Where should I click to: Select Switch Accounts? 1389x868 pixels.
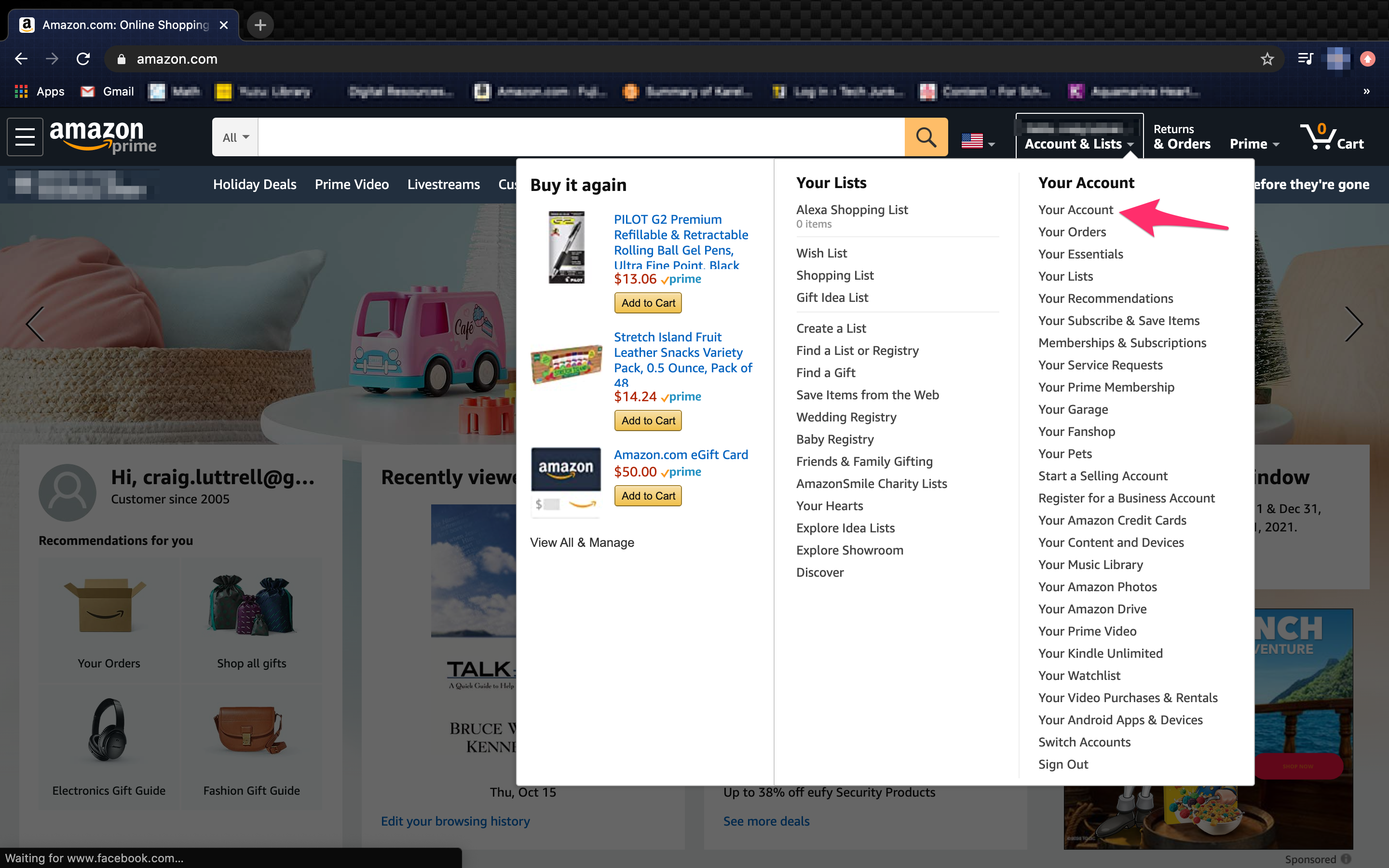(1084, 742)
